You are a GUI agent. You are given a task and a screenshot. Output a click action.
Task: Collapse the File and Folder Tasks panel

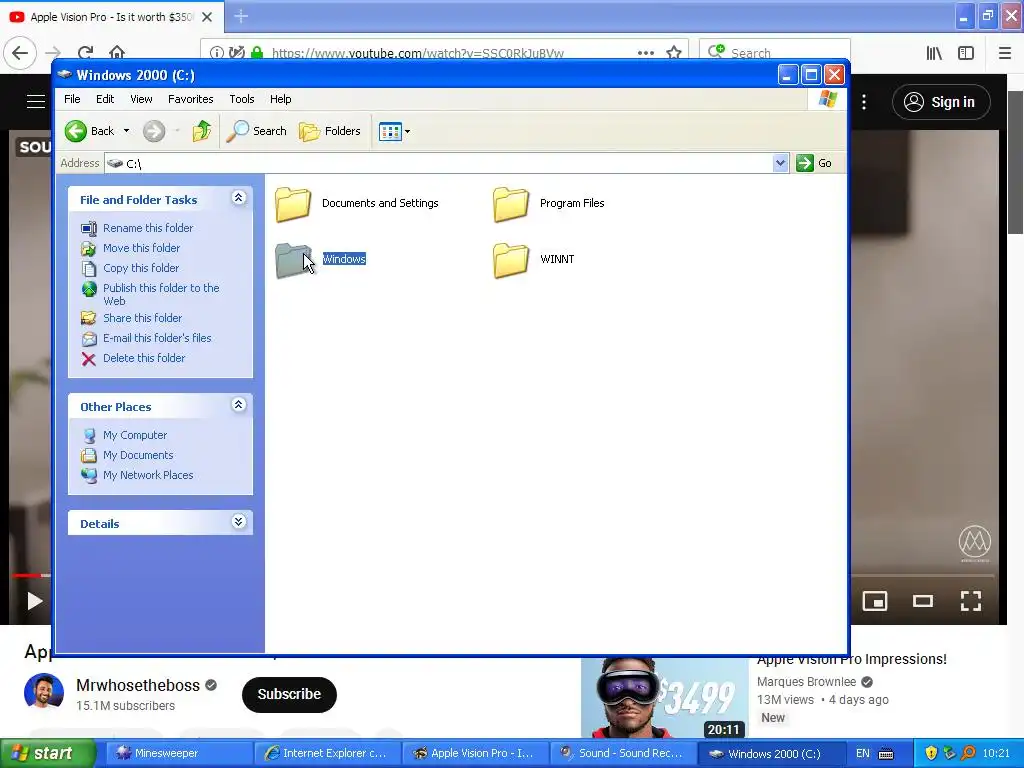[238, 198]
